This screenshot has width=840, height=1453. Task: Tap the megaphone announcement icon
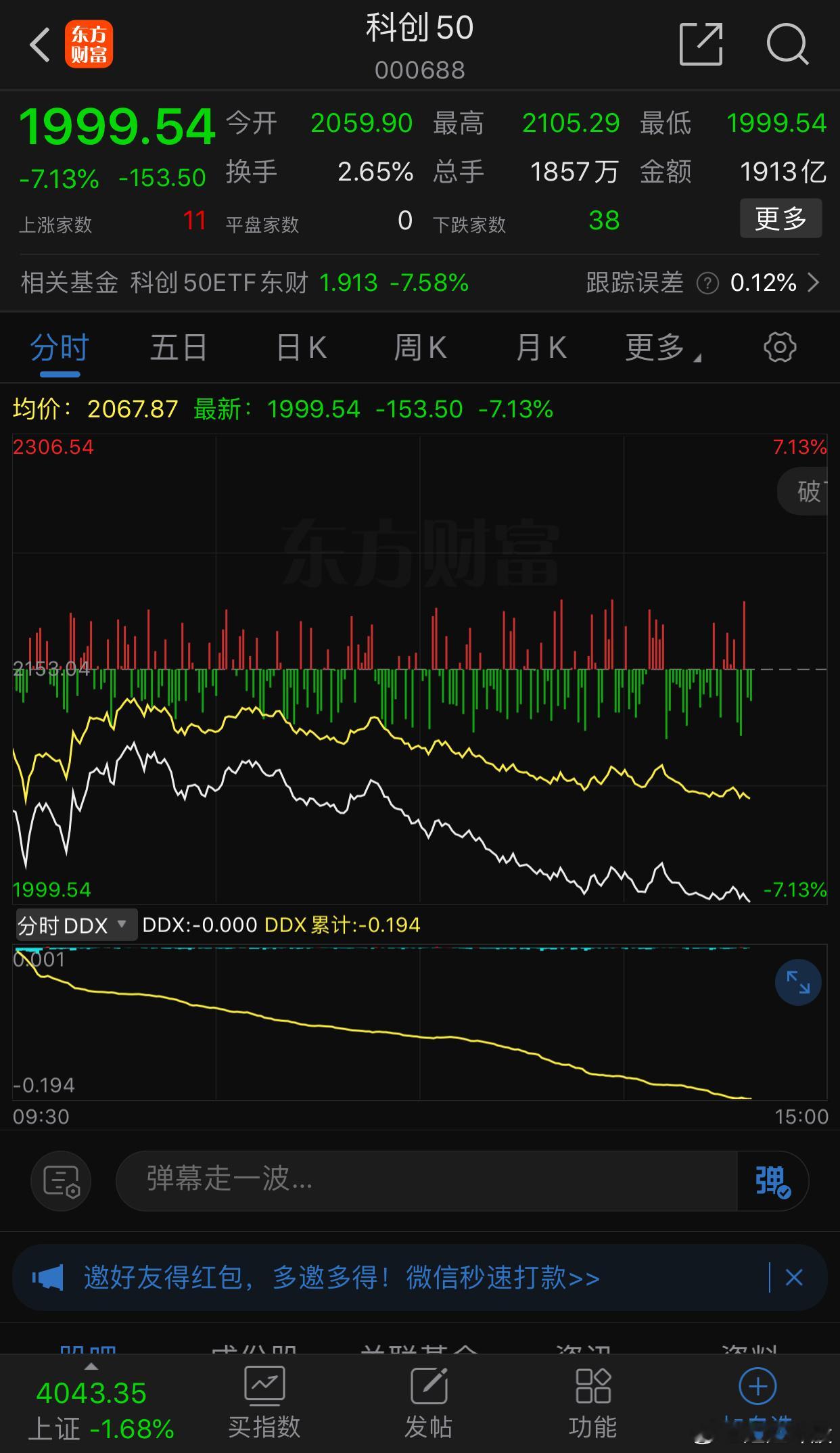pyautogui.click(x=48, y=1278)
